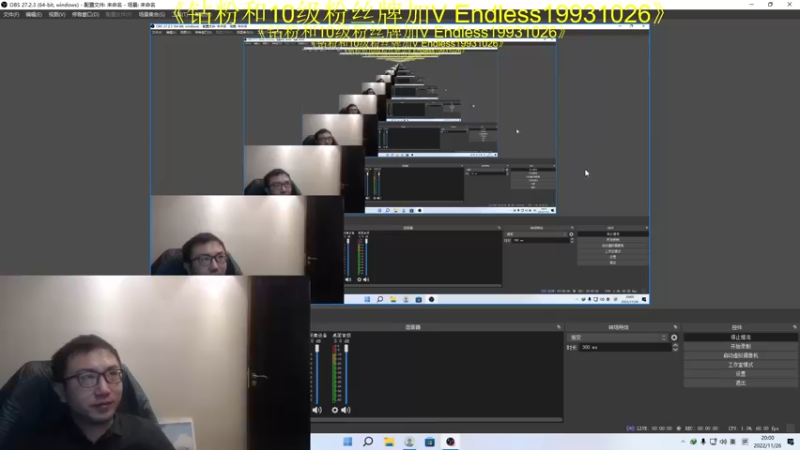This screenshot has height=450, width=800.
Task: Undock the scene transitions panel pop-out icon
Action: (x=676, y=327)
